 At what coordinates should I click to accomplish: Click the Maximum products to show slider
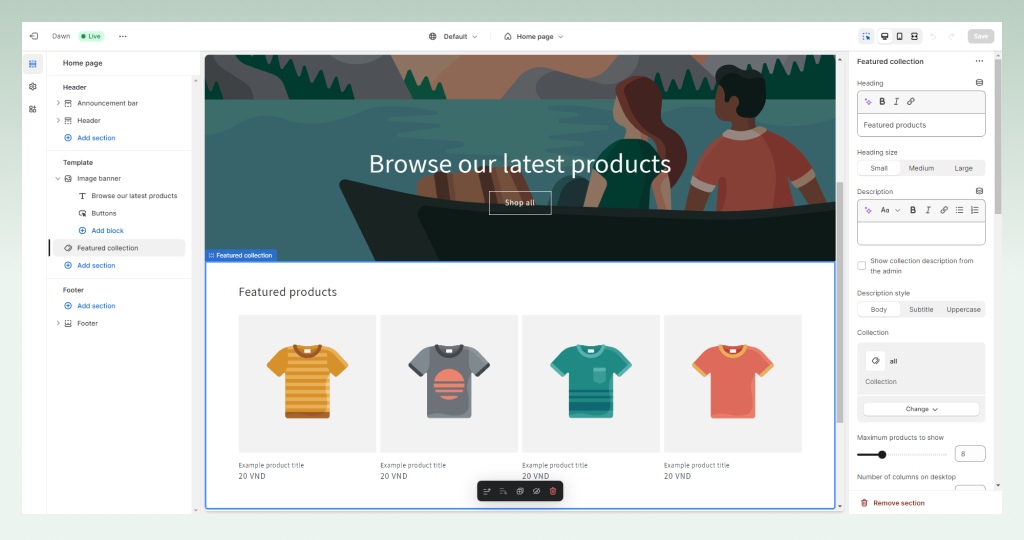[902, 454]
